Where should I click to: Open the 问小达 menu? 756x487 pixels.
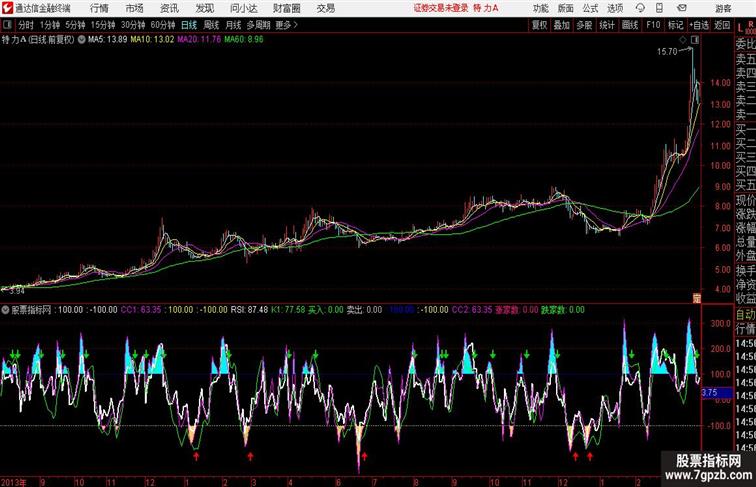point(243,8)
